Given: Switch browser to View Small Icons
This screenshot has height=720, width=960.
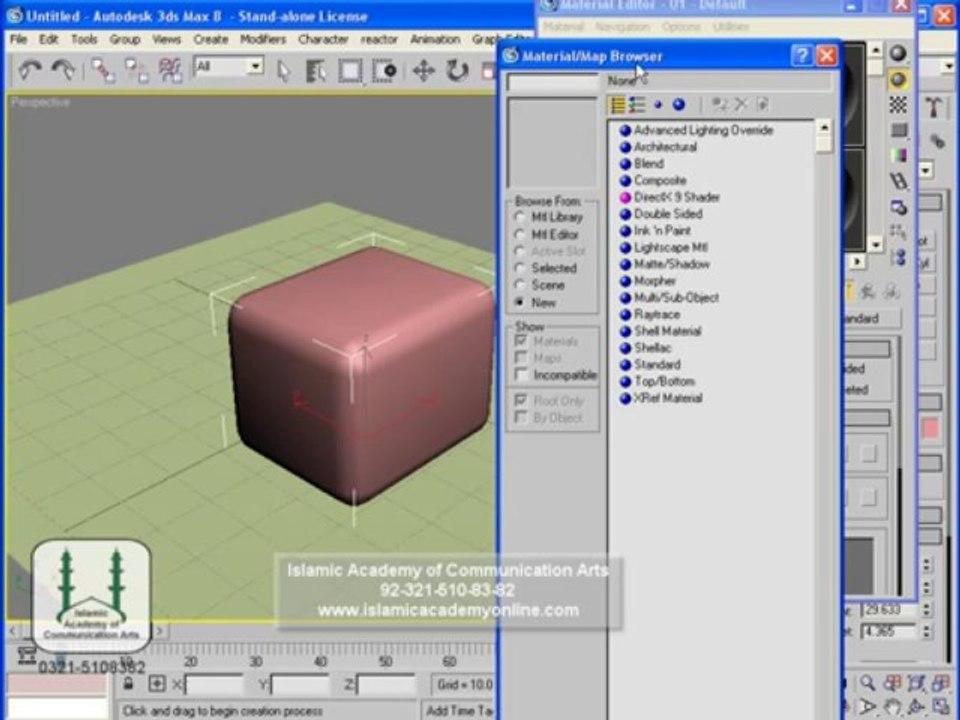Looking at the screenshot, I should pyautogui.click(x=658, y=105).
